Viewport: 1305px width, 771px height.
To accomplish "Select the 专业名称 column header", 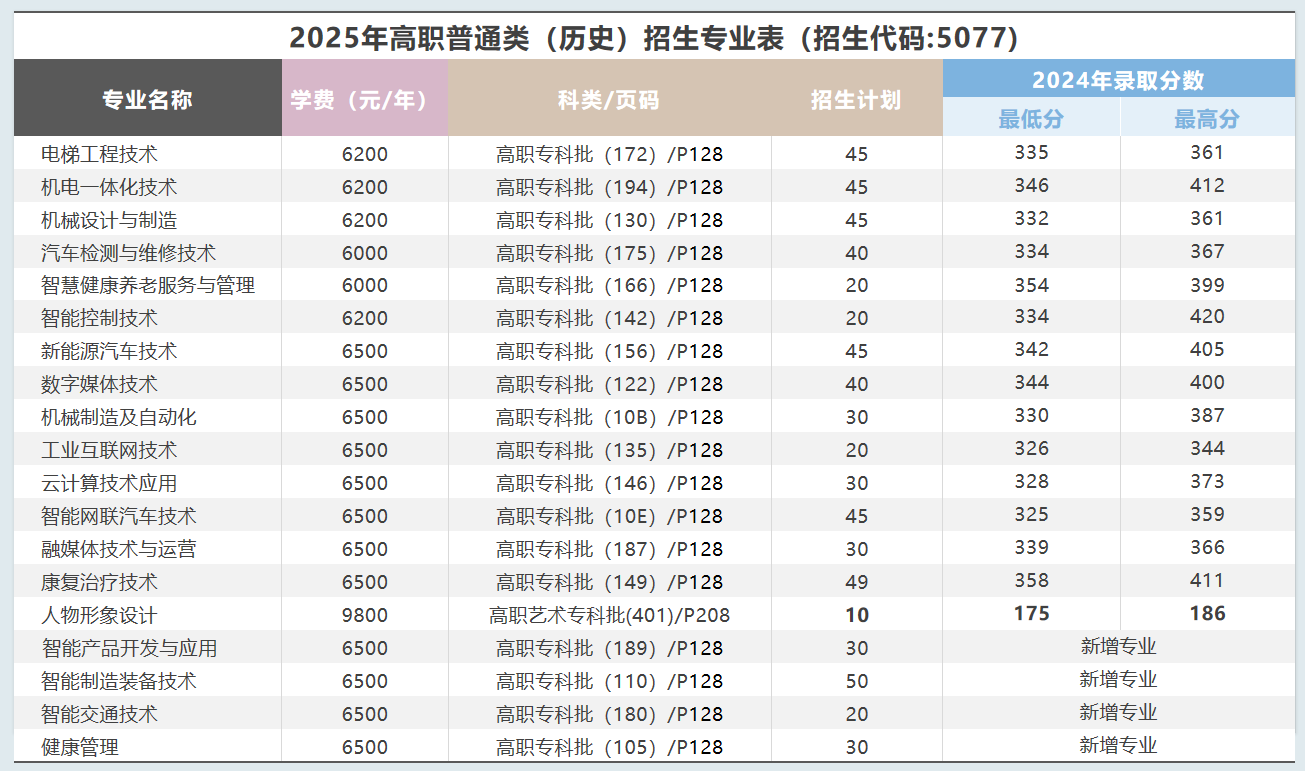I will (x=147, y=99).
